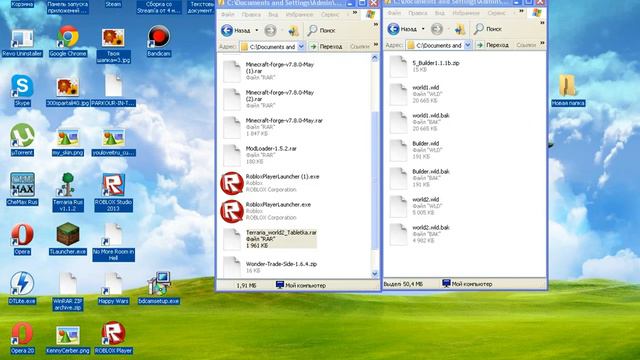This screenshot has width=640, height=360.
Task: Open the ROBLOX Player desktop shortcut
Action: pos(113,338)
